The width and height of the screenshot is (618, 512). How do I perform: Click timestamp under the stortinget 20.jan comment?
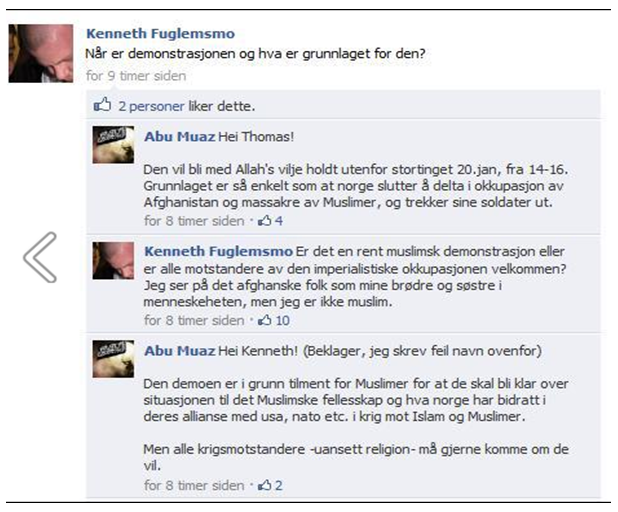(x=194, y=221)
